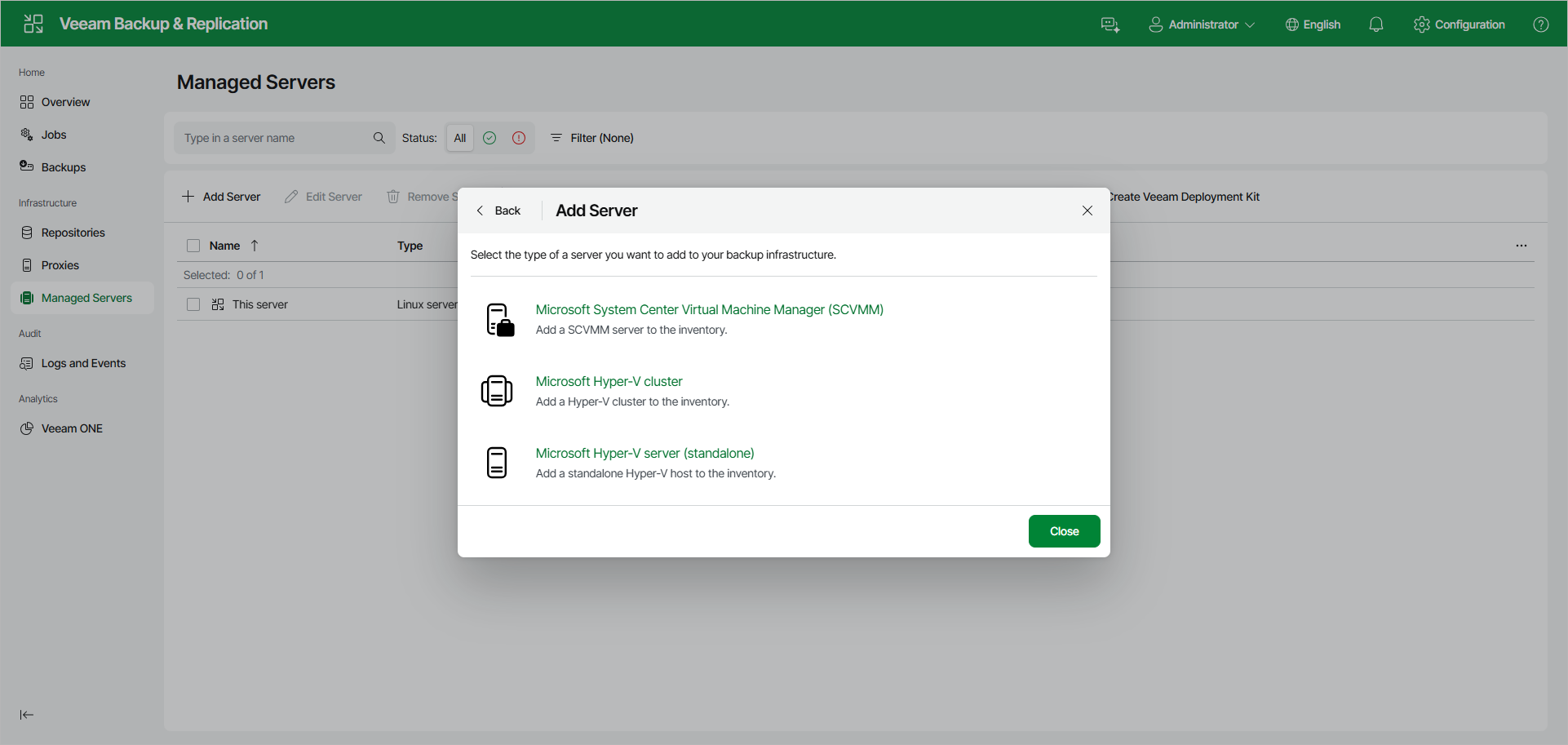This screenshot has height=745, width=1568.
Task: Expand the Administrator user dropdown
Action: tap(1202, 24)
